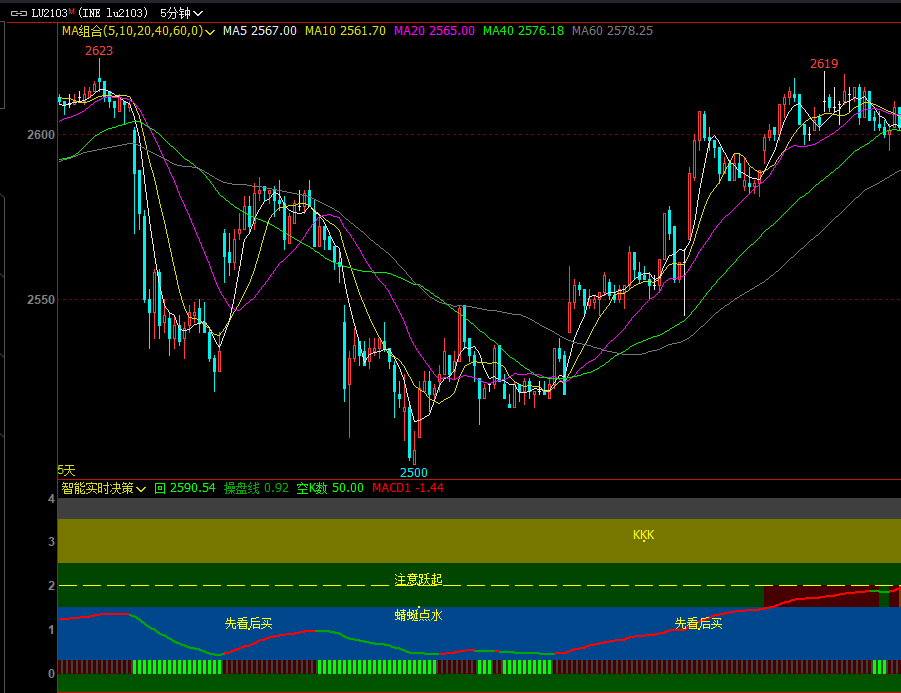Click the 蜻蜓点水 signal label
Viewport: 901px width, 693px height.
[418, 615]
